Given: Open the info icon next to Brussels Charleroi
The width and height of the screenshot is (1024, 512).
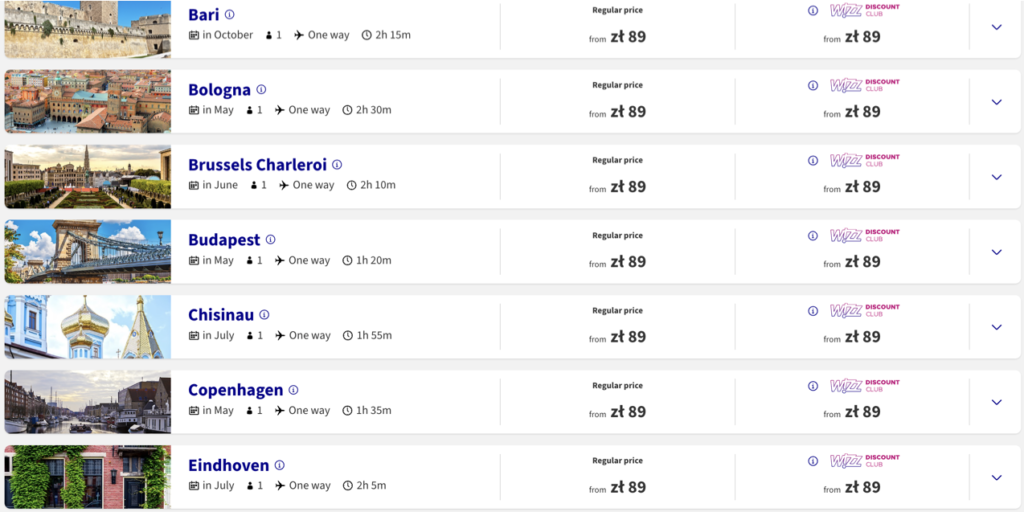Looking at the screenshot, I should (x=337, y=165).
